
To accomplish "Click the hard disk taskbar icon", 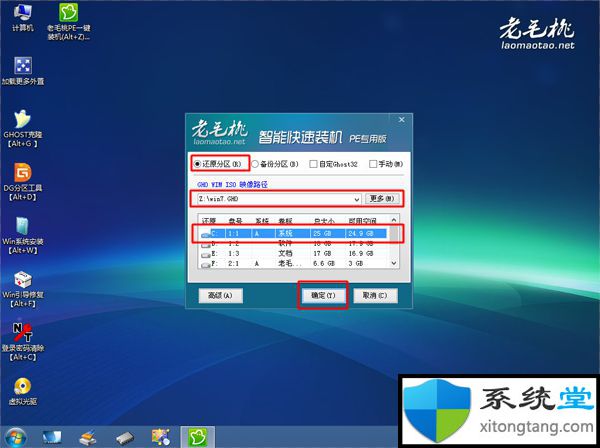I will pos(125,437).
